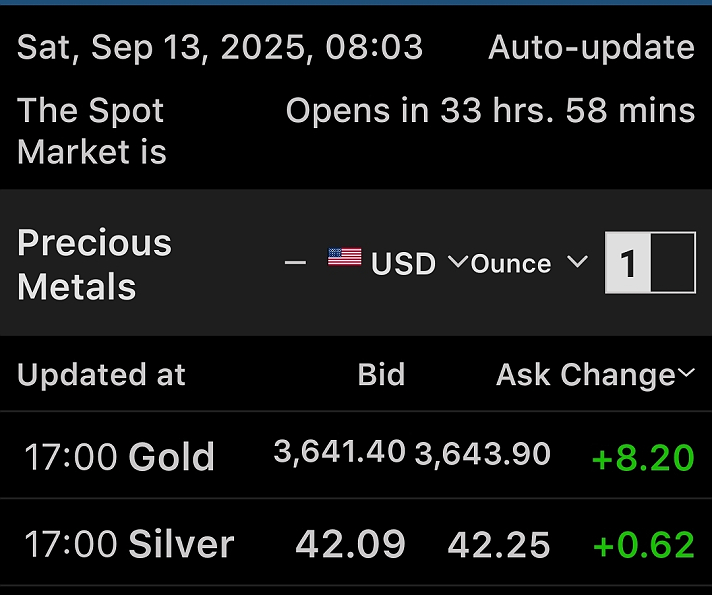This screenshot has width=712, height=595.
Task: Click the Updated at column header
Action: click(102, 375)
